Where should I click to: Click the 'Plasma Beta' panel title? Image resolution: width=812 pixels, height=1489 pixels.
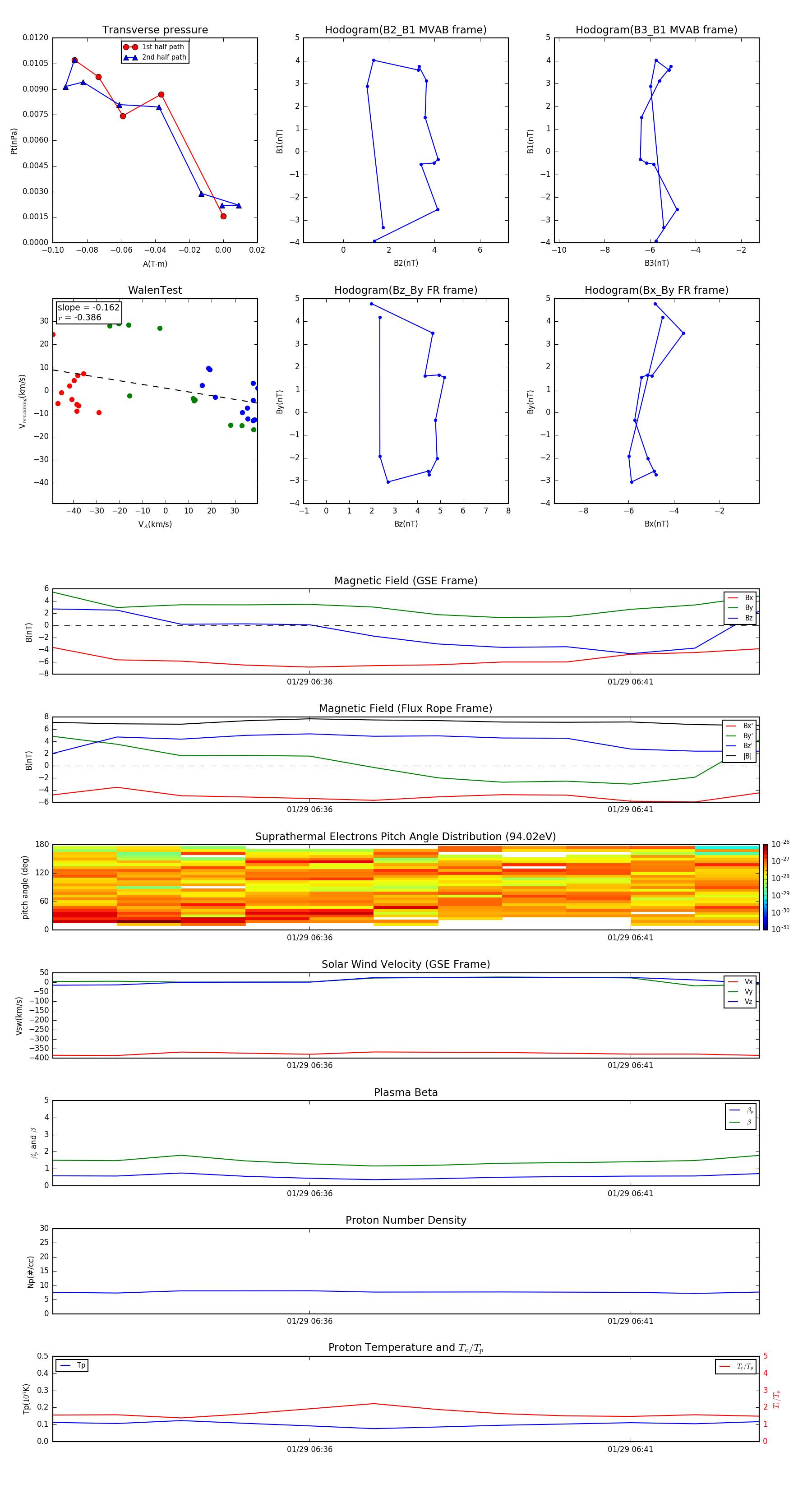coord(406,1092)
